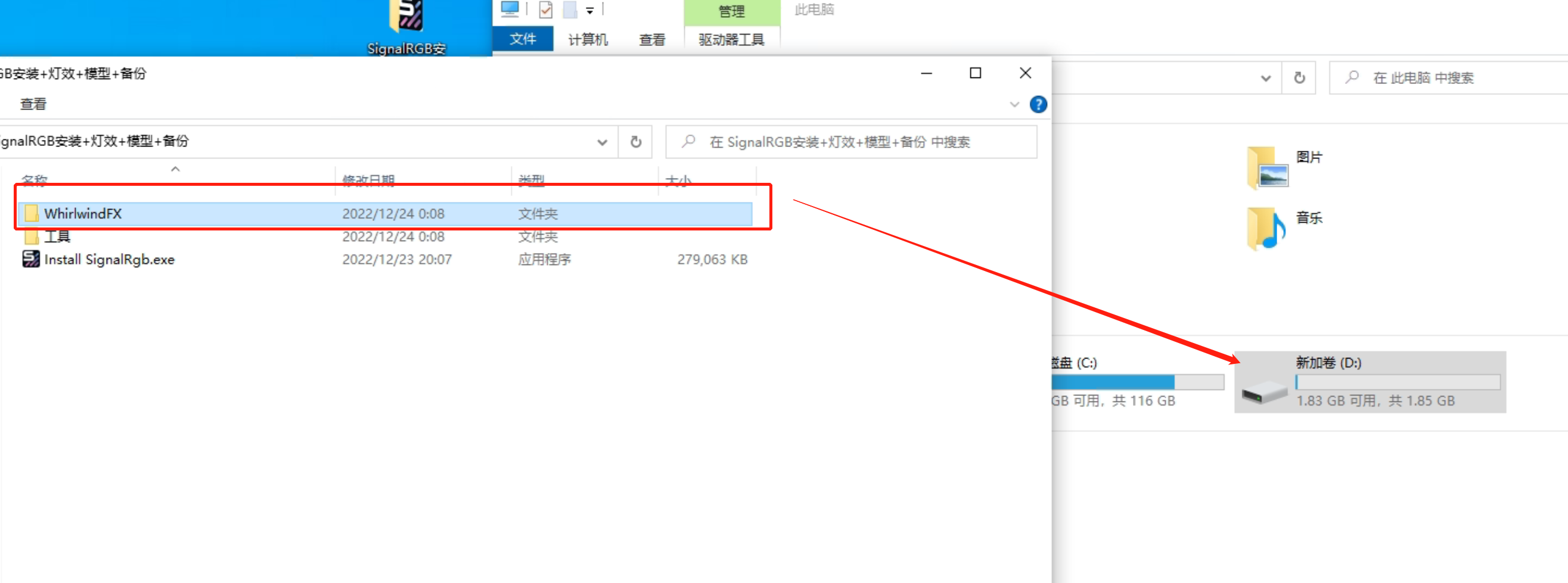Open address bar history dropdown in SignalRGB window
Image resolution: width=1568 pixels, height=583 pixels.
point(602,142)
